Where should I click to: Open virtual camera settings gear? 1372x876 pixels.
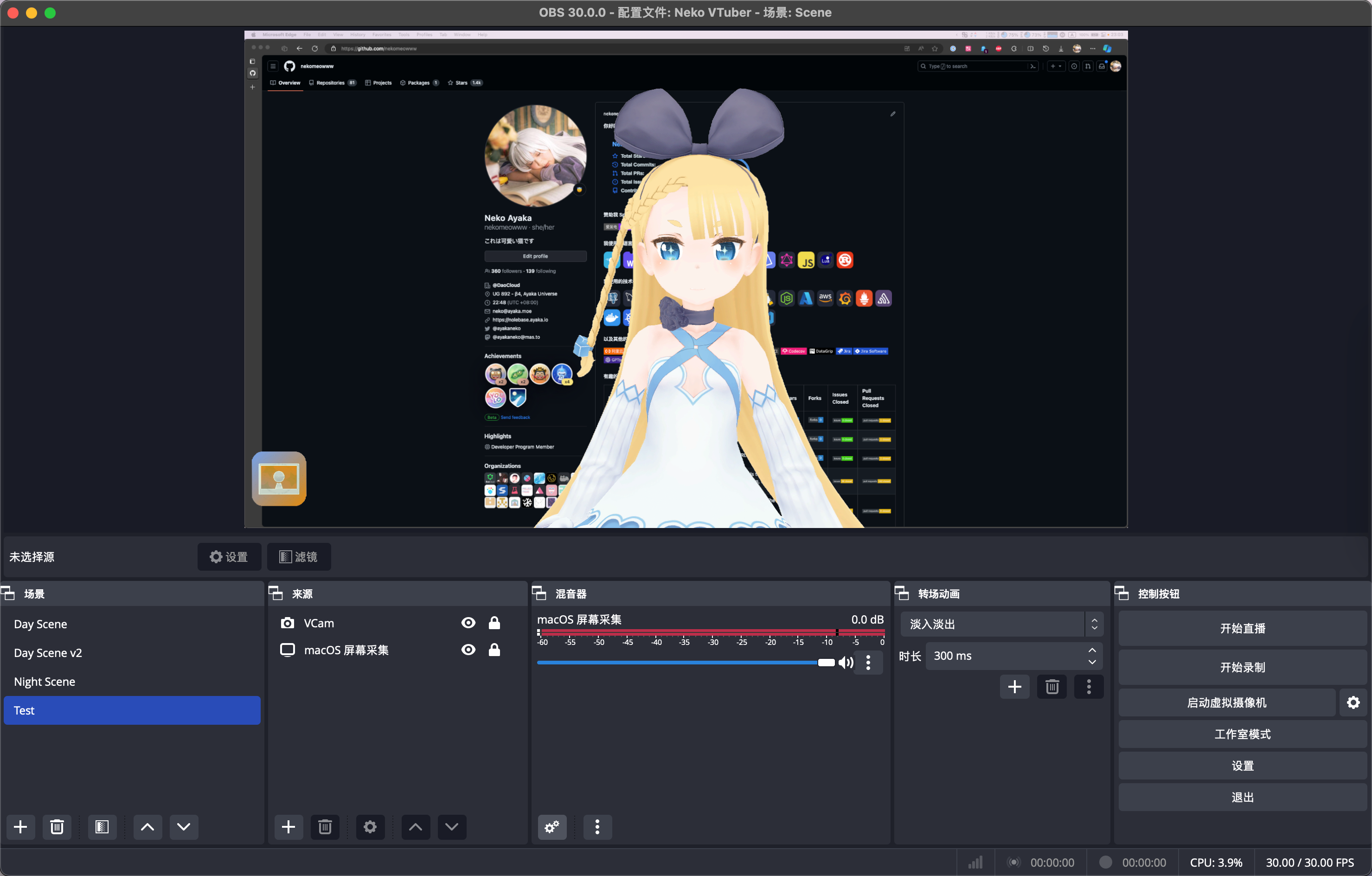tap(1353, 702)
